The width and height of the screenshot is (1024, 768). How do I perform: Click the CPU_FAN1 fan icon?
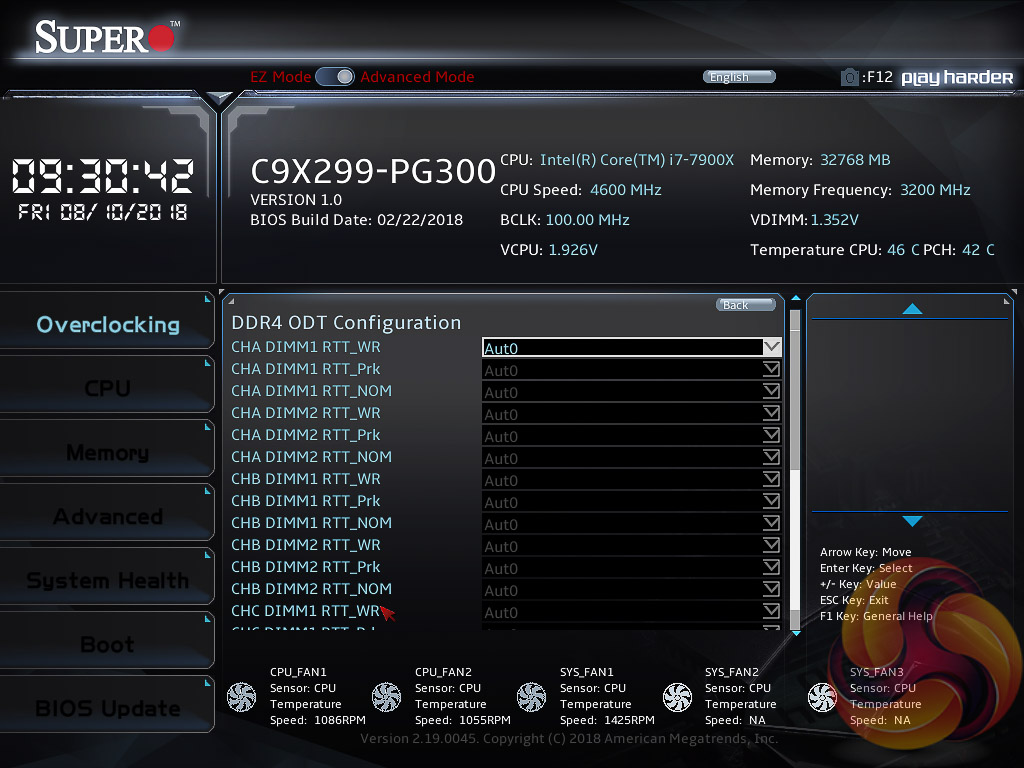tap(242, 697)
